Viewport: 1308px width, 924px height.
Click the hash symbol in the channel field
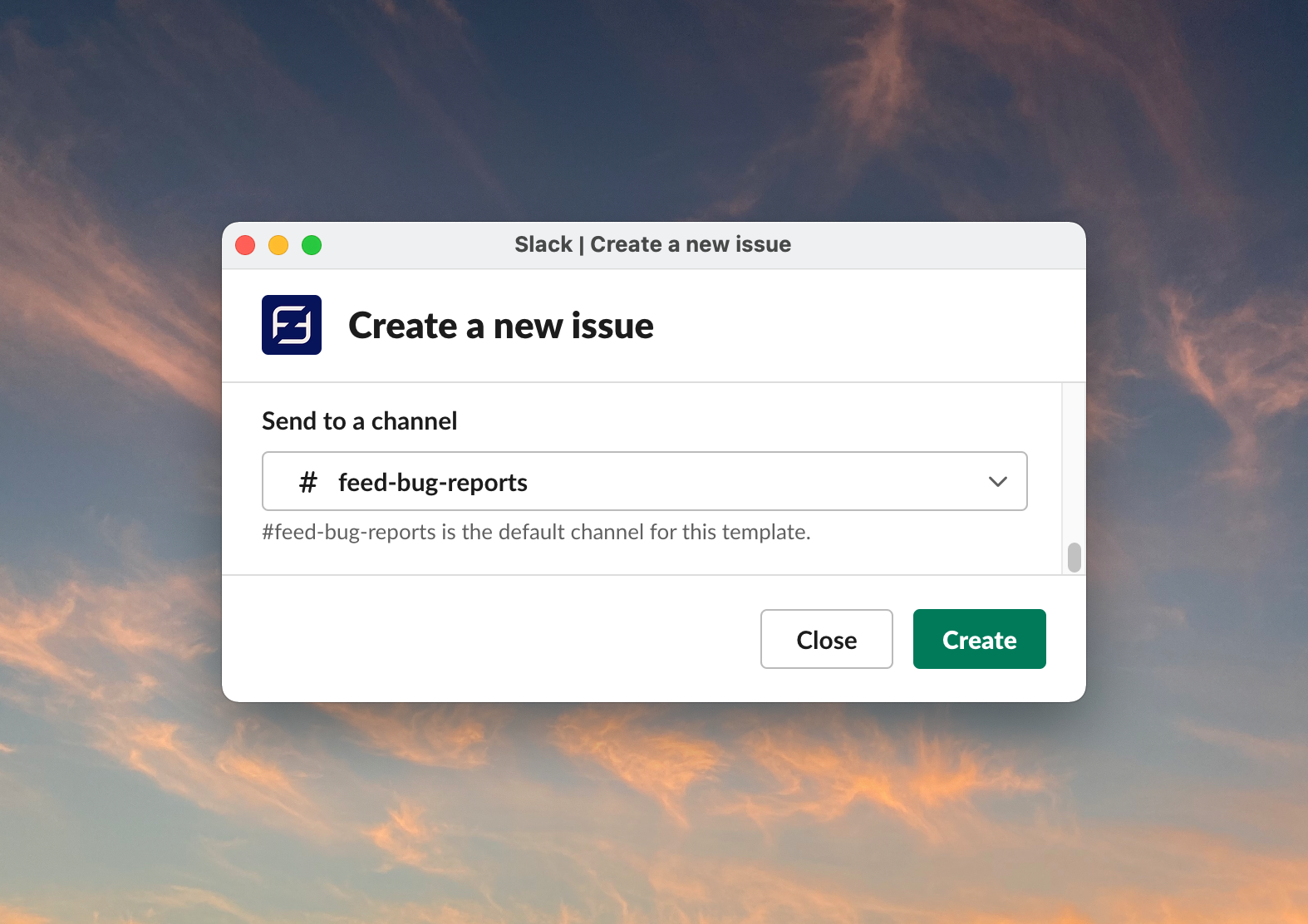[308, 482]
